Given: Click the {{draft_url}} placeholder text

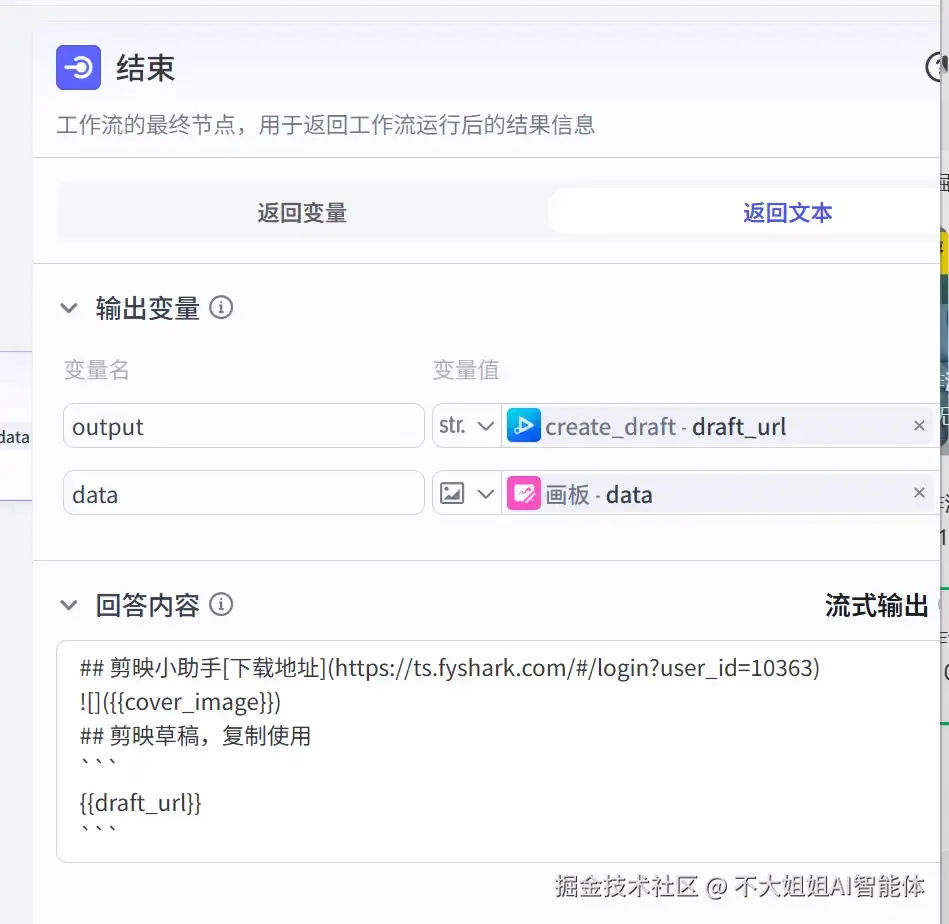Looking at the screenshot, I should 140,804.
